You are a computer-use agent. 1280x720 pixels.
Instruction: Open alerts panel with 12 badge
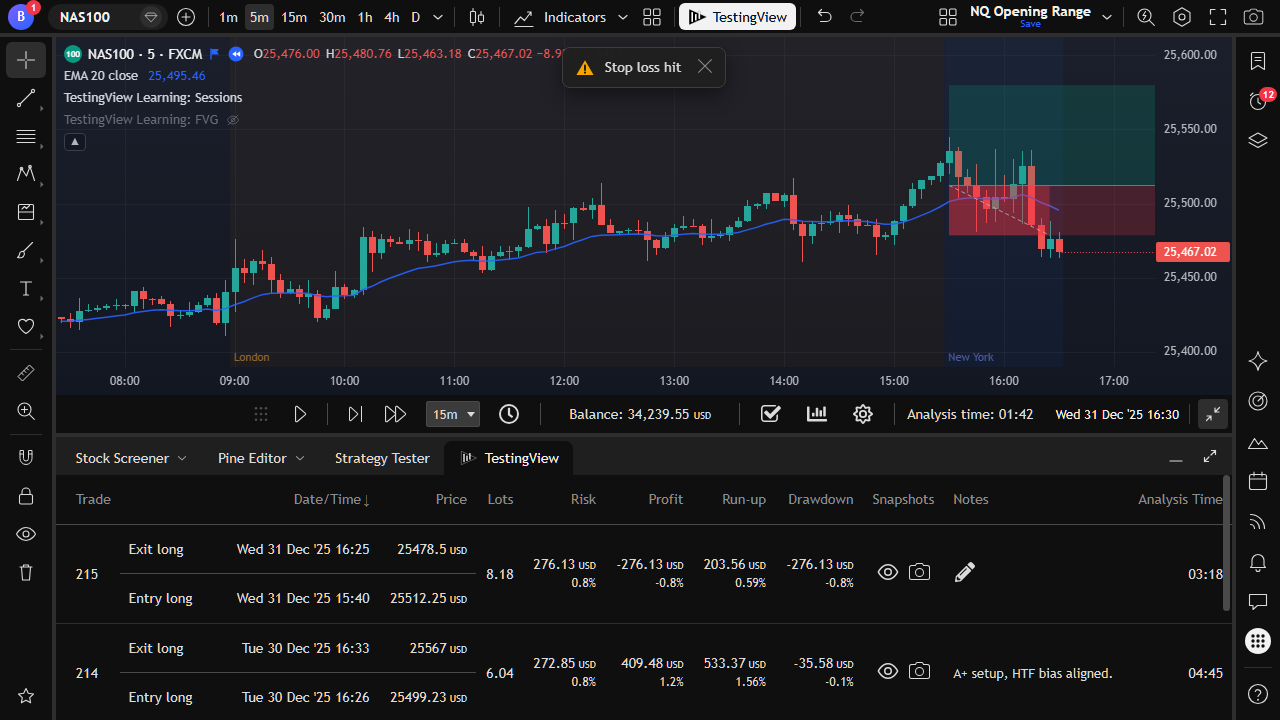tap(1258, 100)
